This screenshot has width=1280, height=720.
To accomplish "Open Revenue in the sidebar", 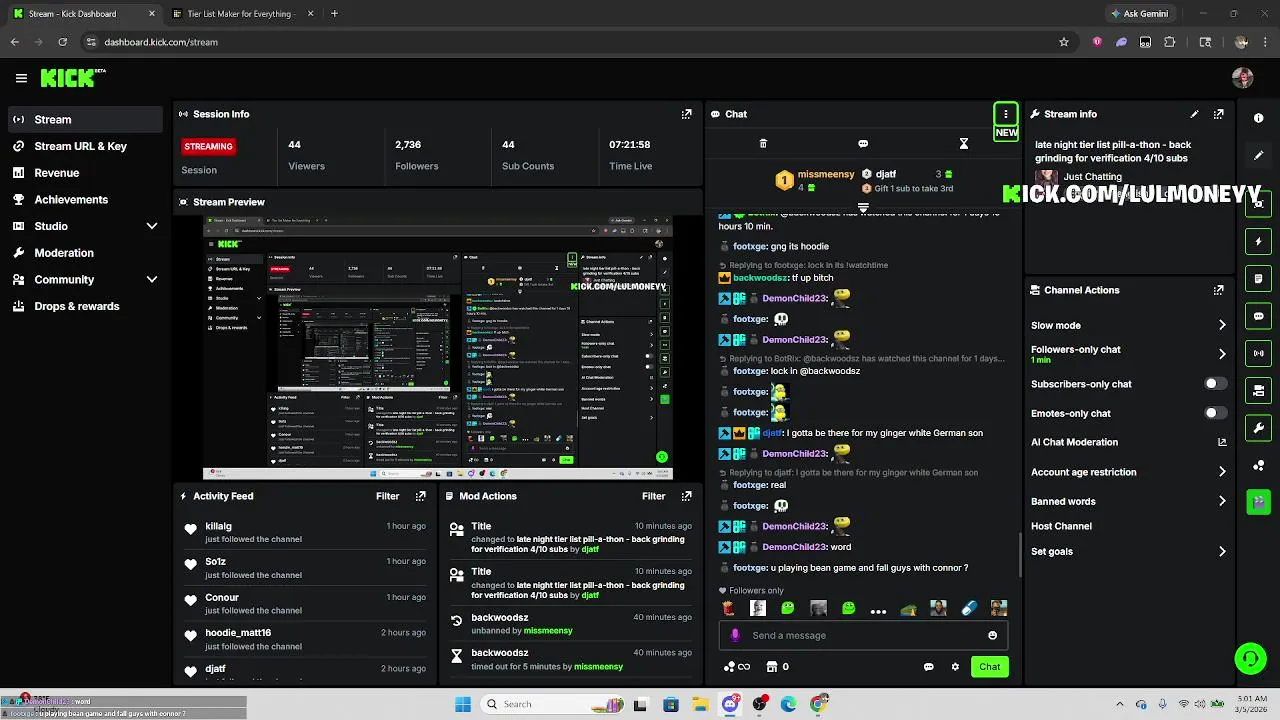I will coord(84,173).
